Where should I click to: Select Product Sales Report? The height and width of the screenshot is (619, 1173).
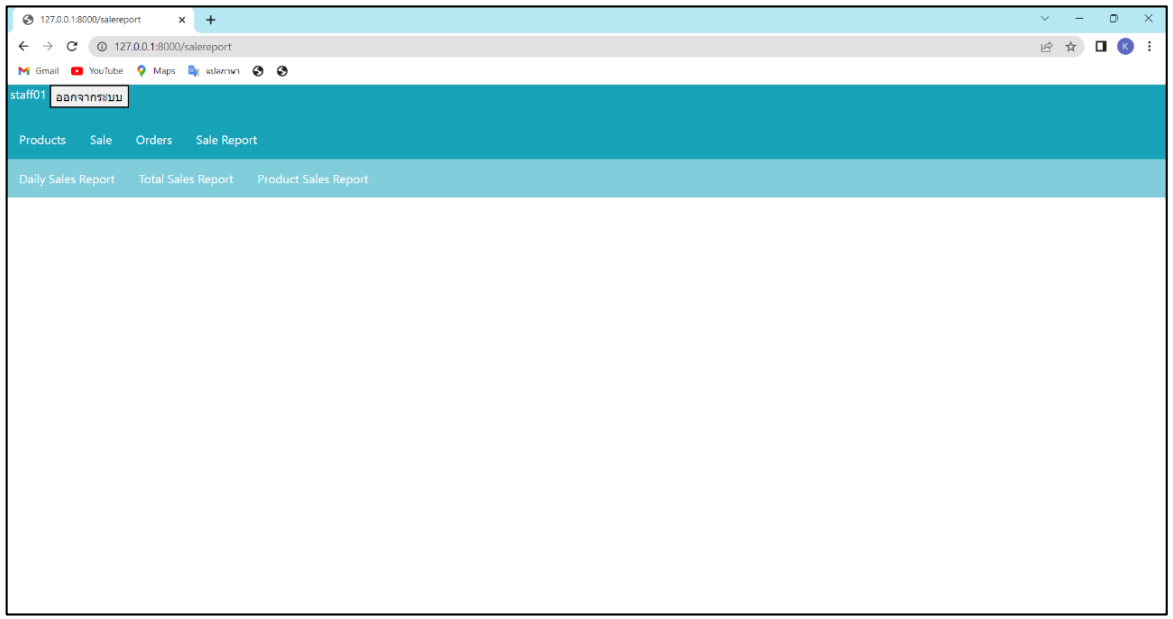click(312, 179)
